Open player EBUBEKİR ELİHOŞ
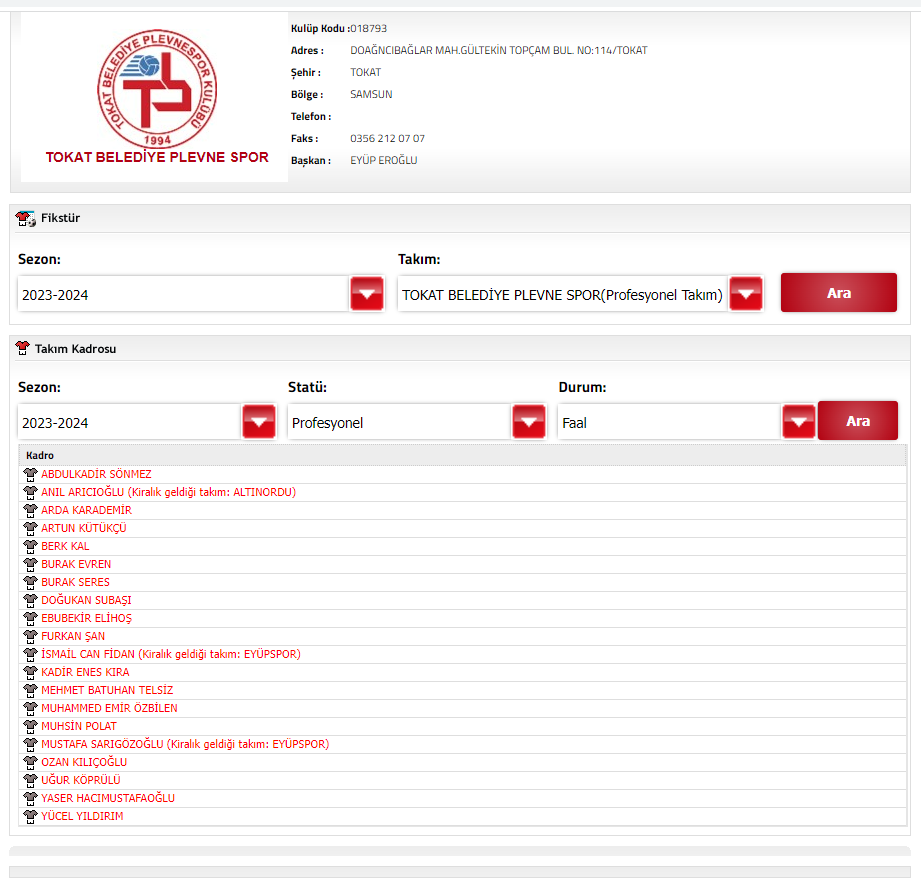 click(86, 618)
